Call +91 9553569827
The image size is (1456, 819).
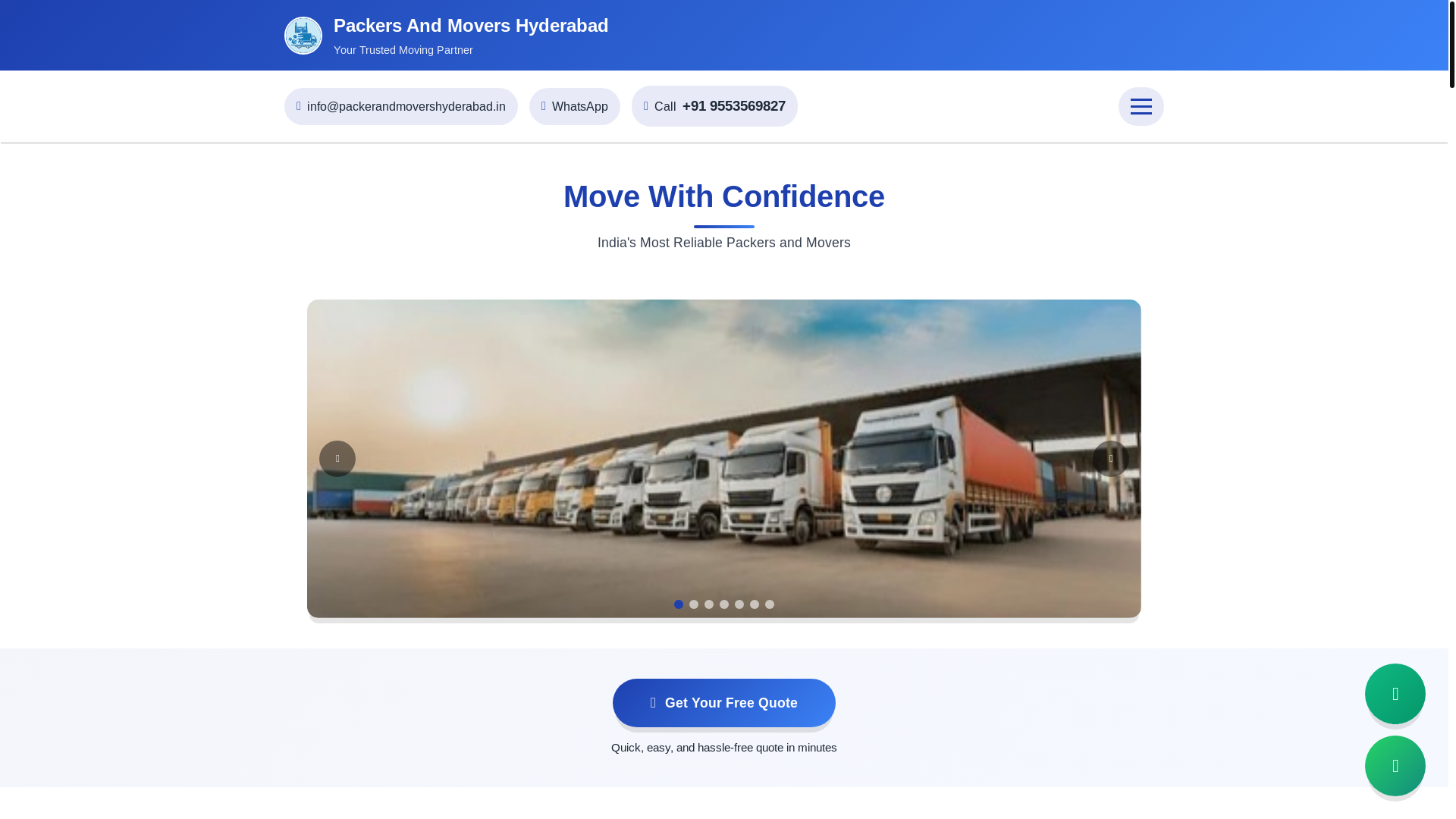[714, 106]
